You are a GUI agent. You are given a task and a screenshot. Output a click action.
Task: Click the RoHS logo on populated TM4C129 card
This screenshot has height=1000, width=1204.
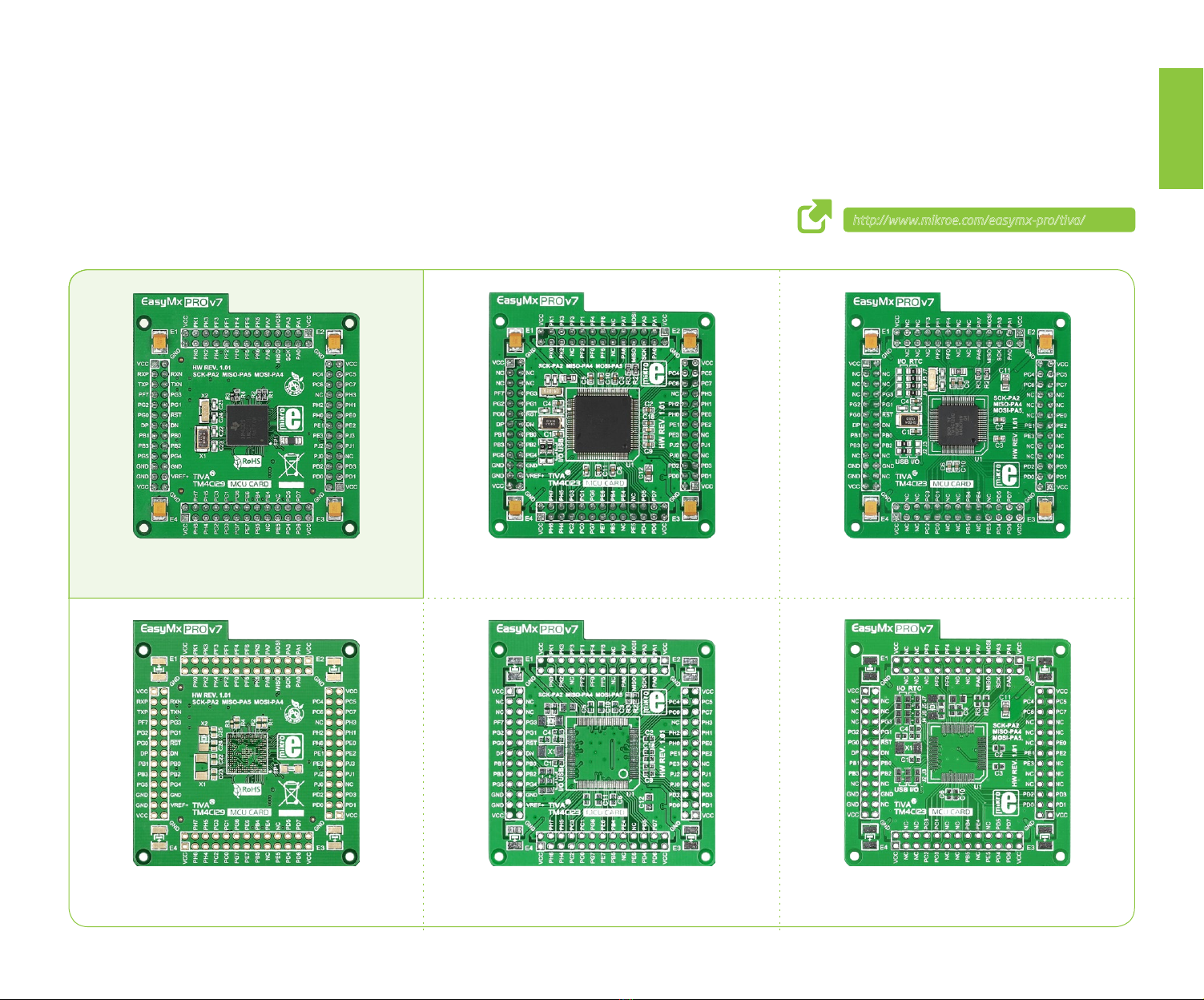tap(248, 461)
